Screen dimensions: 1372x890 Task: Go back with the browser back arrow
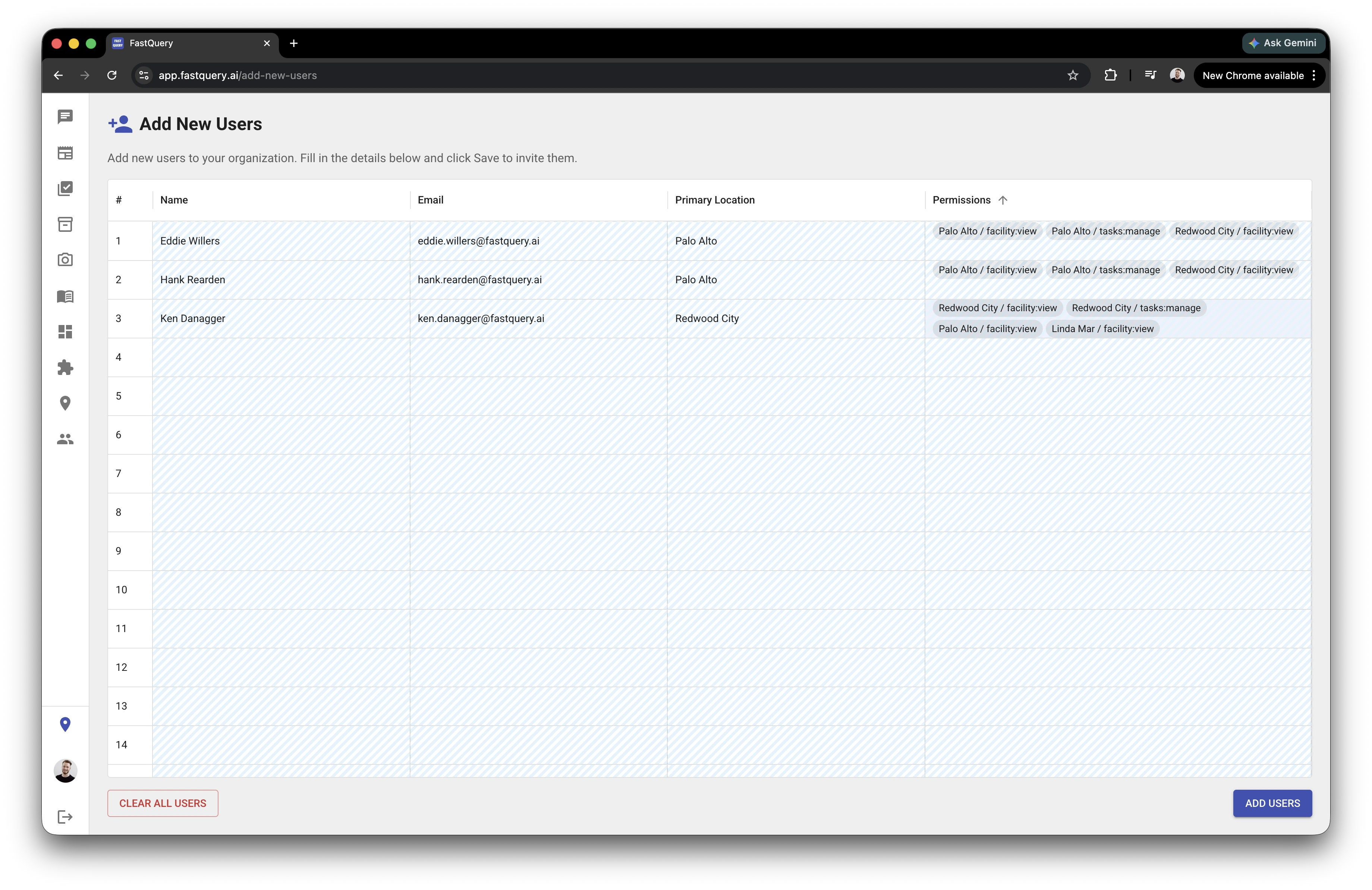[x=58, y=76]
